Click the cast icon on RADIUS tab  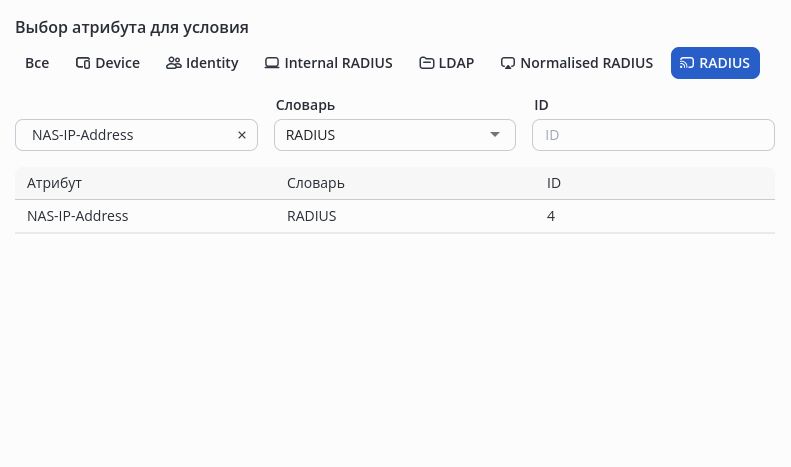687,63
